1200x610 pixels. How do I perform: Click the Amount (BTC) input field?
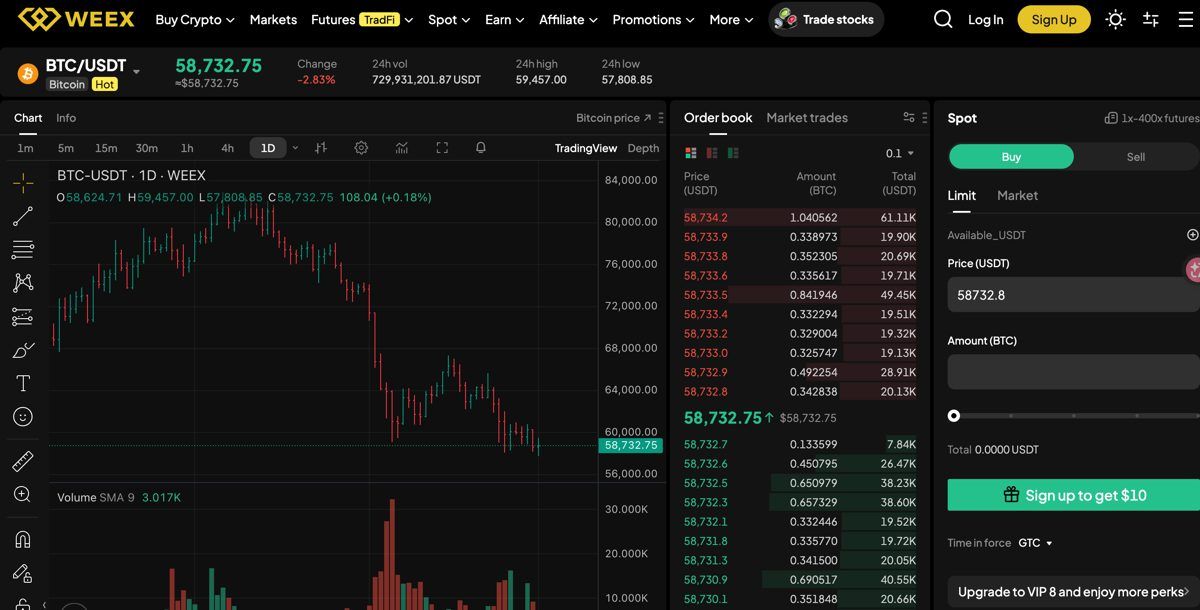(x=1074, y=371)
